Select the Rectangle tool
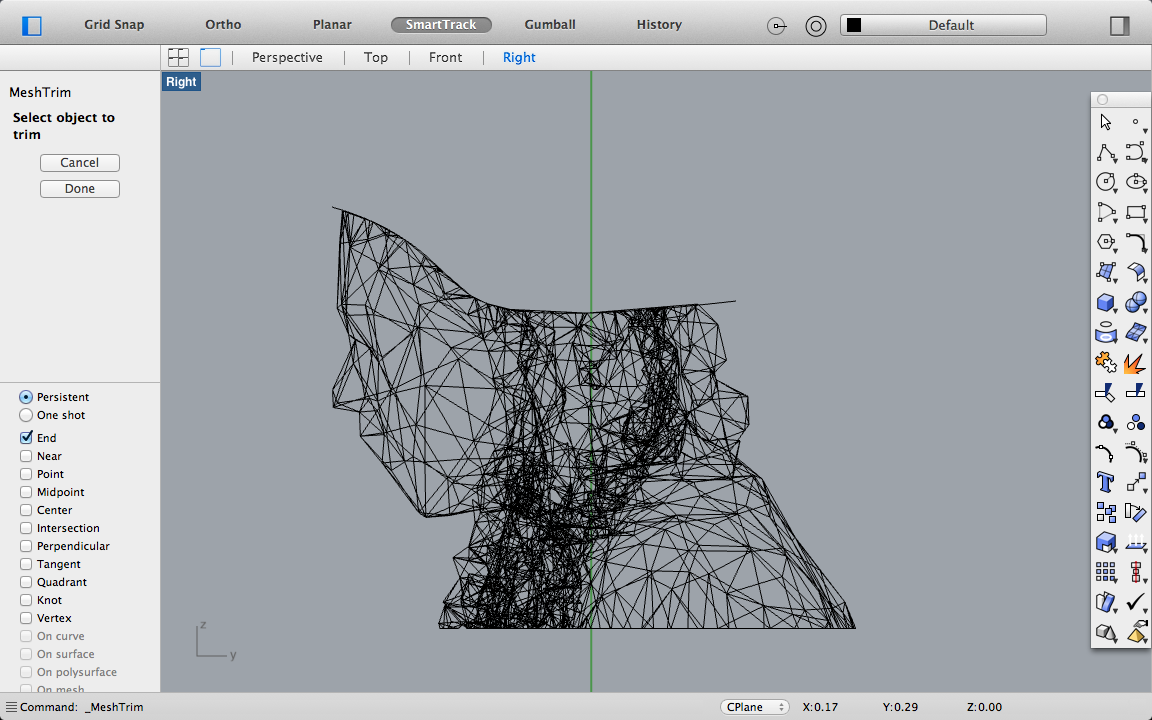1152x720 pixels. (1136, 212)
